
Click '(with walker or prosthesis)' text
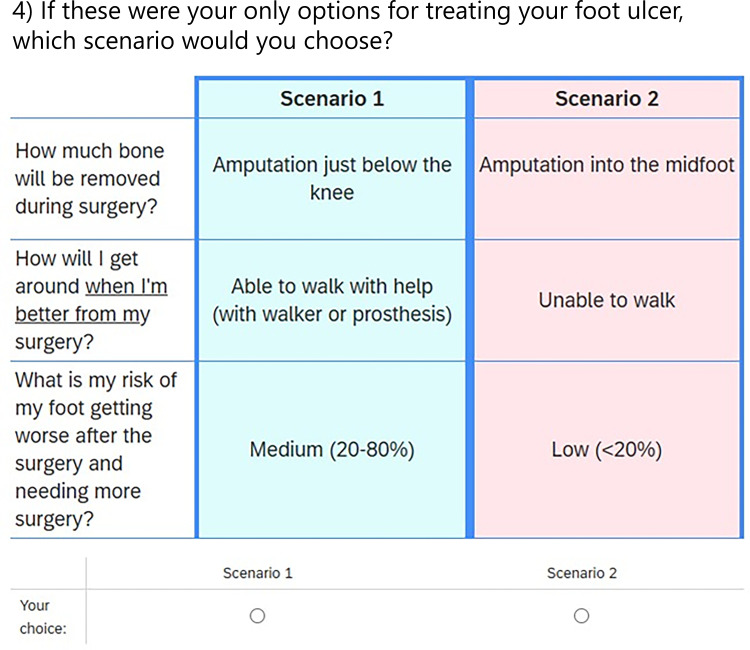[332, 314]
